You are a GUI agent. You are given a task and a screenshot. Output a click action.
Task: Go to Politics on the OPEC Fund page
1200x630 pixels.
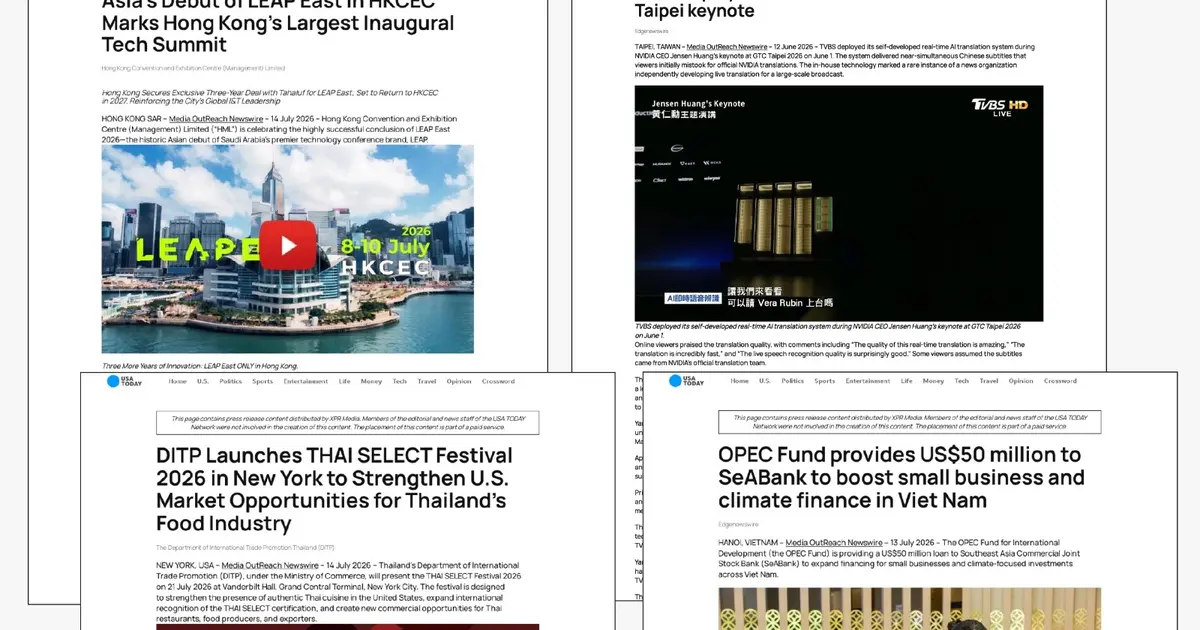[x=793, y=381]
